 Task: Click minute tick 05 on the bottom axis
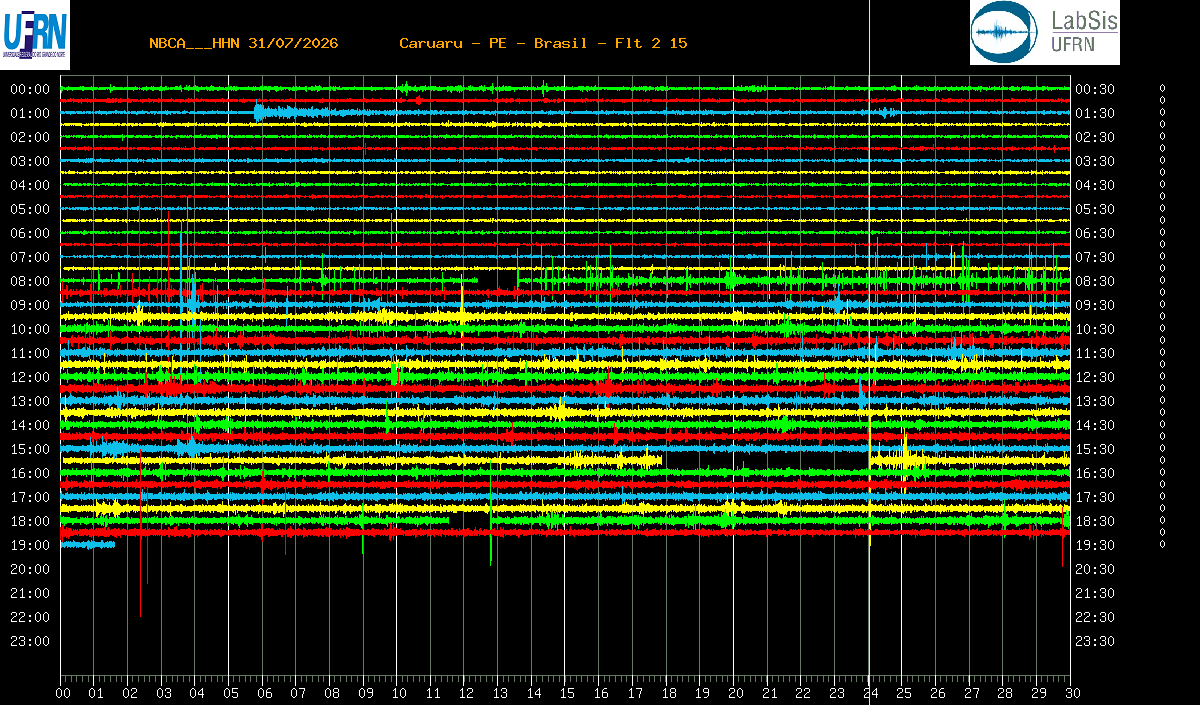(x=230, y=693)
